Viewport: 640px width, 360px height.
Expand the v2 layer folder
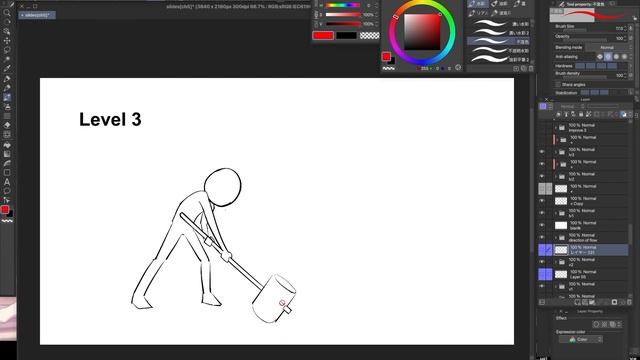click(556, 262)
